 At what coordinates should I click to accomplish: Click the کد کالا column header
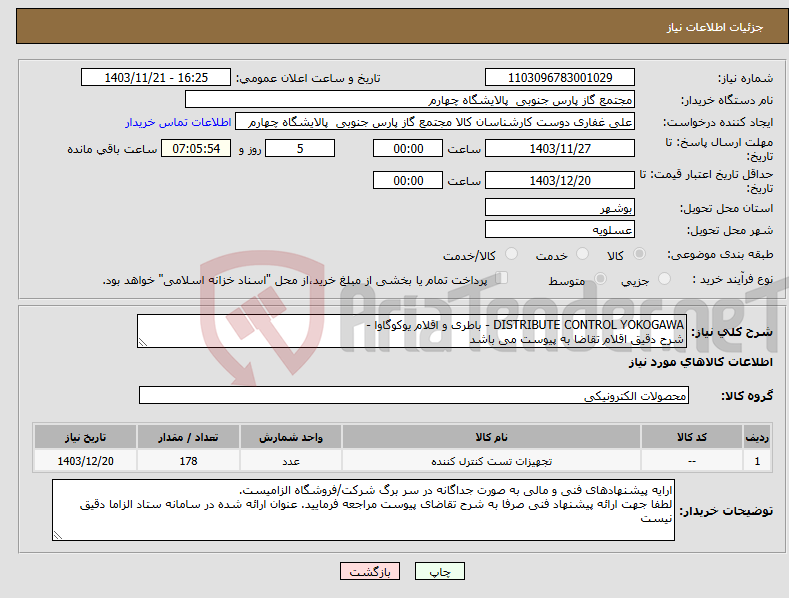click(692, 437)
